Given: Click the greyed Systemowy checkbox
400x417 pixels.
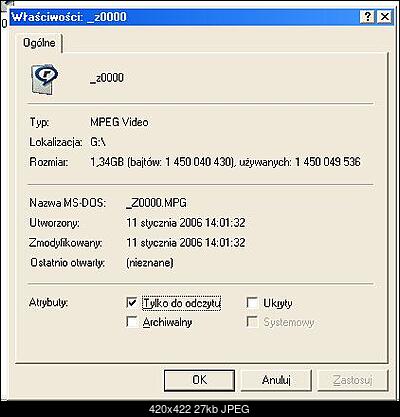Looking at the screenshot, I should (252, 322).
